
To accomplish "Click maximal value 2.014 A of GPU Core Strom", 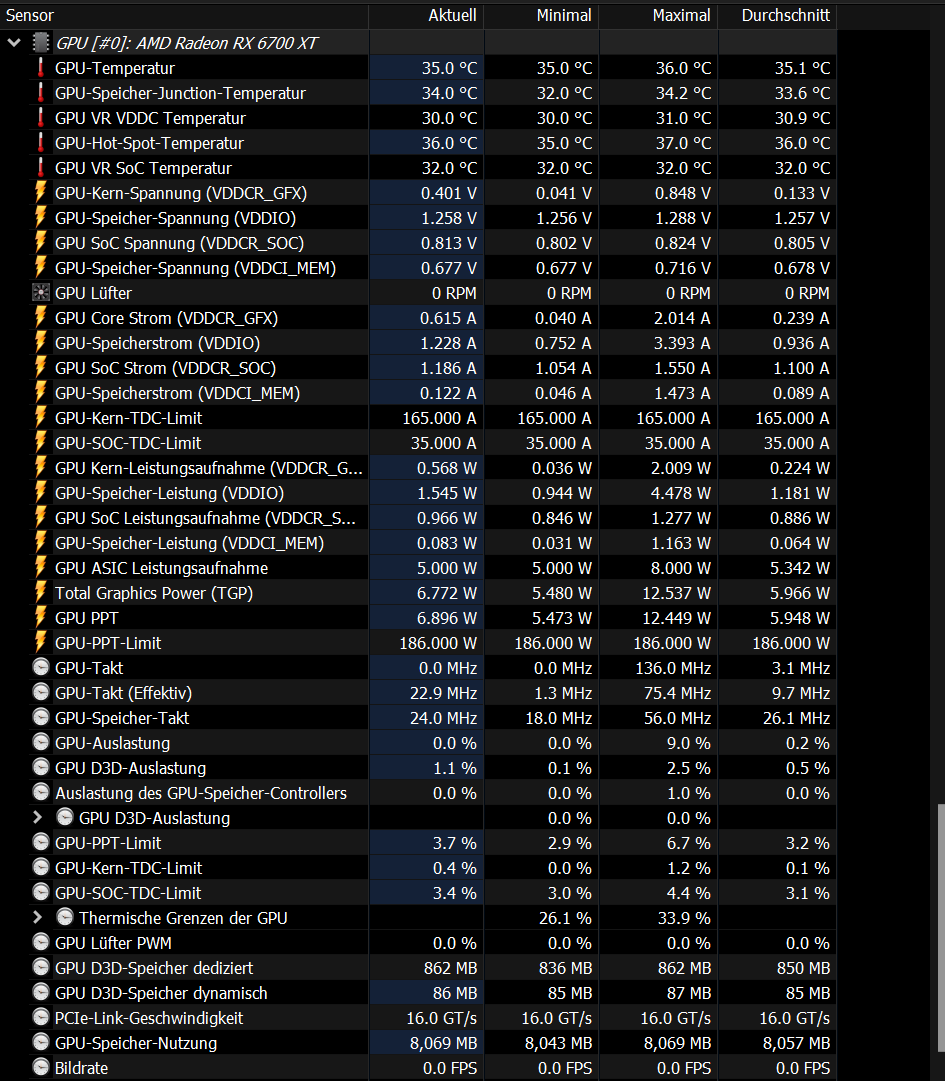I will 682,318.
